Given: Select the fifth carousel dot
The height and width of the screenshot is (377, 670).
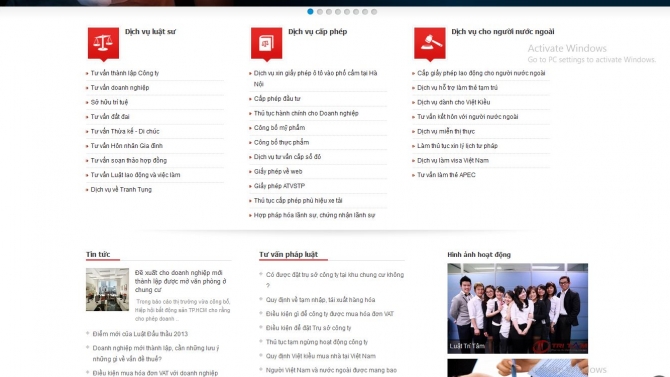Looking at the screenshot, I should point(347,12).
